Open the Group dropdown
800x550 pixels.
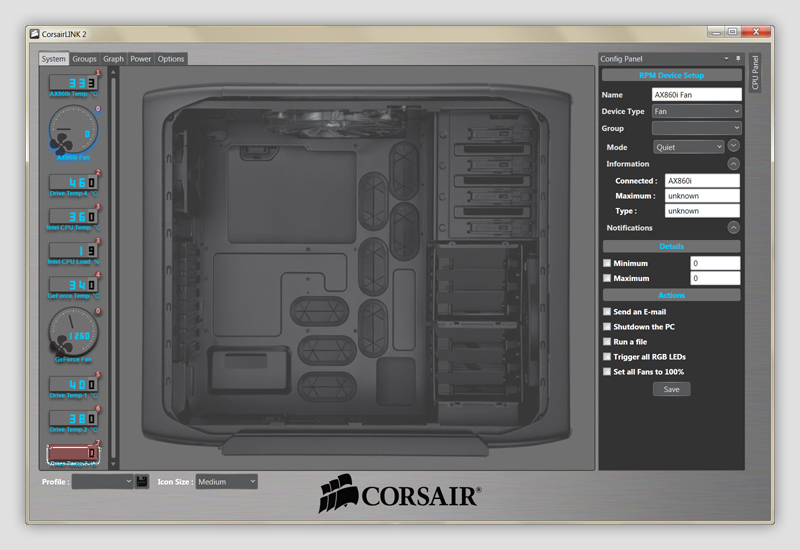pos(696,128)
